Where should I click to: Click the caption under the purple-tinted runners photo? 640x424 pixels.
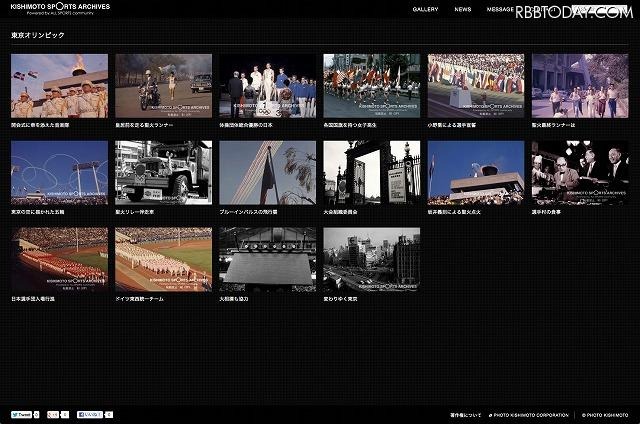point(553,125)
